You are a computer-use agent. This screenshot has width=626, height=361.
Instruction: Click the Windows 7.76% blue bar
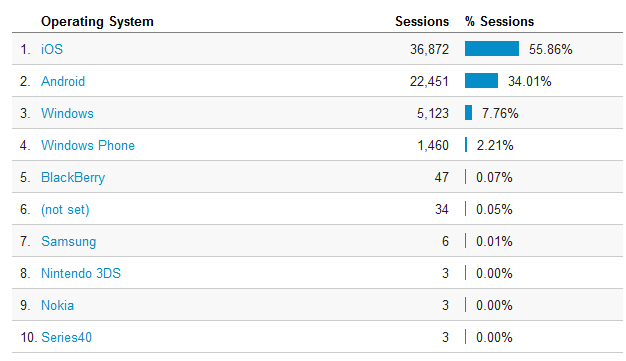469,113
